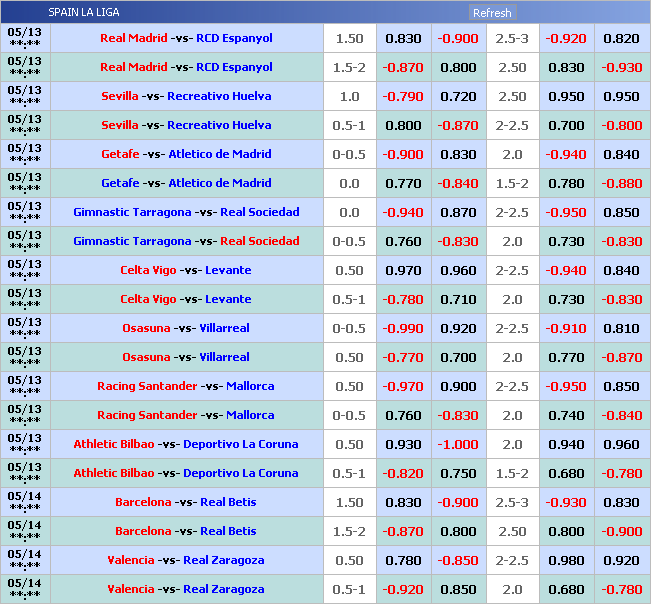651x604 pixels.
Task: Click -0.880 odds for Getafe match
Action: [x=621, y=183]
